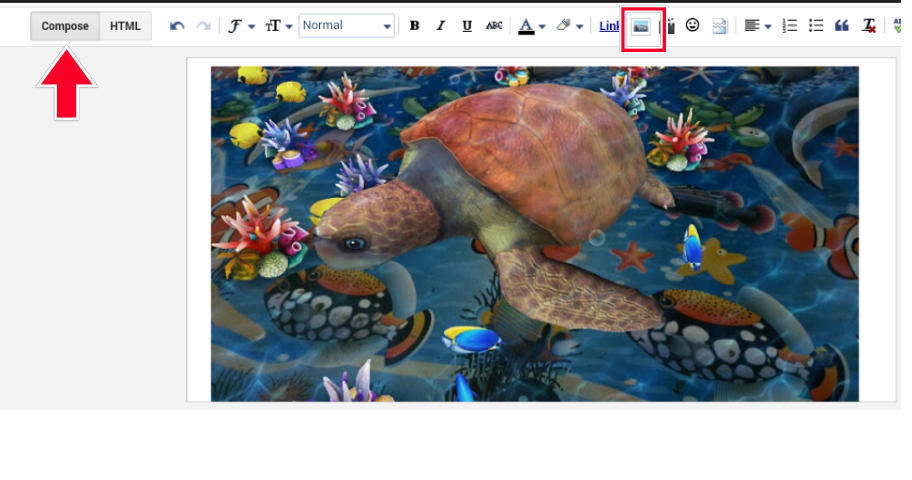This screenshot has width=912, height=480.
Task: Click the insert image icon
Action: coord(641,27)
